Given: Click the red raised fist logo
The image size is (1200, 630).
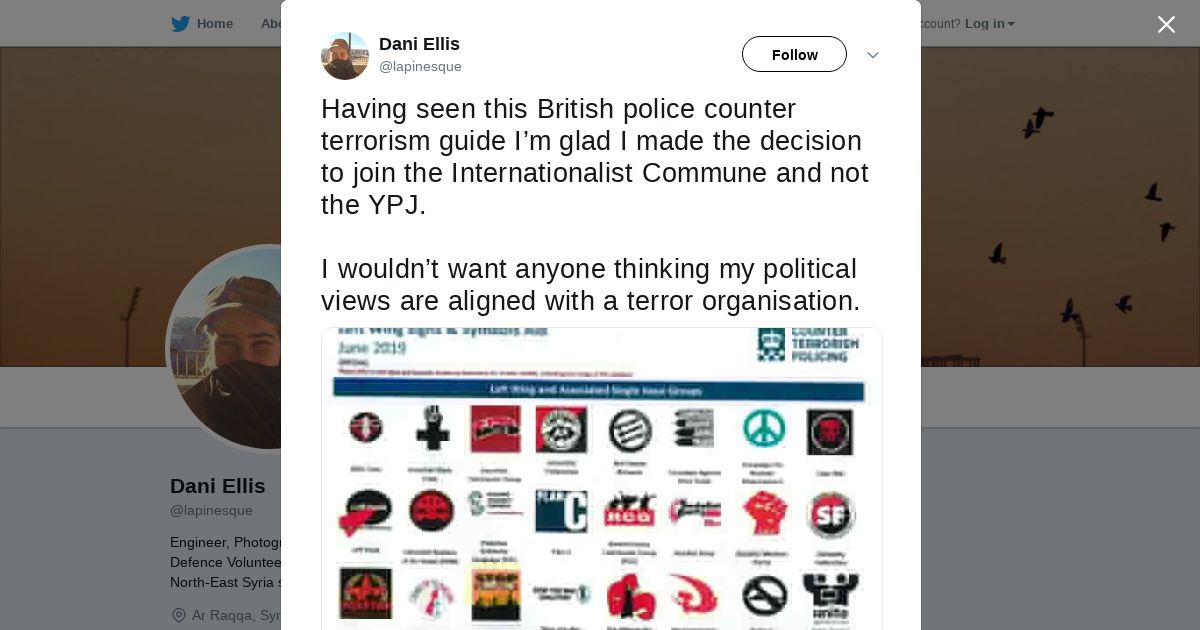Looking at the screenshot, I should coord(765,513).
